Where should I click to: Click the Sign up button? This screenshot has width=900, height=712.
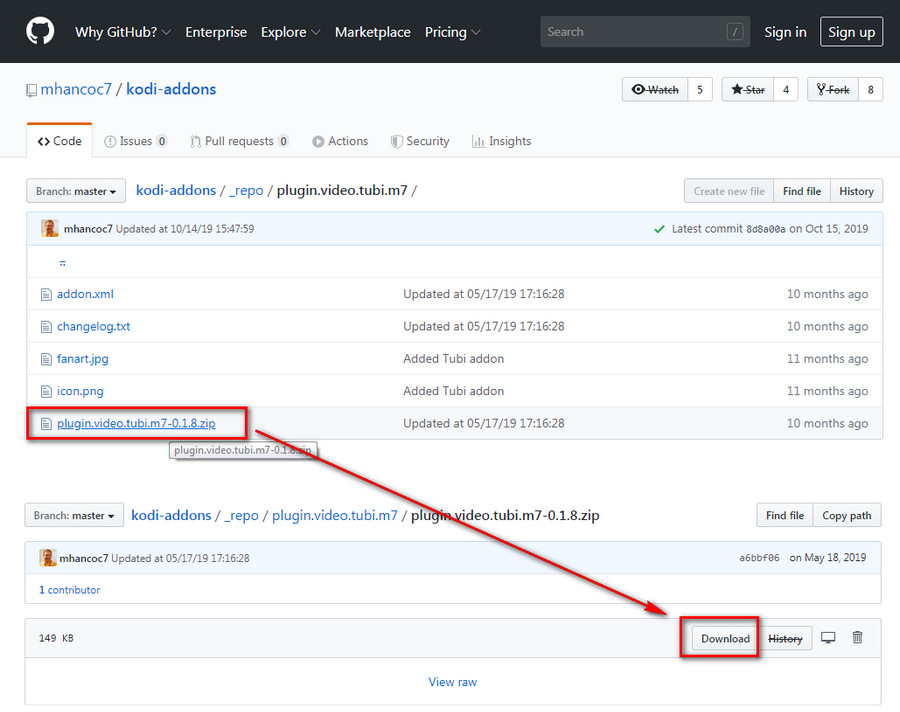pos(851,32)
